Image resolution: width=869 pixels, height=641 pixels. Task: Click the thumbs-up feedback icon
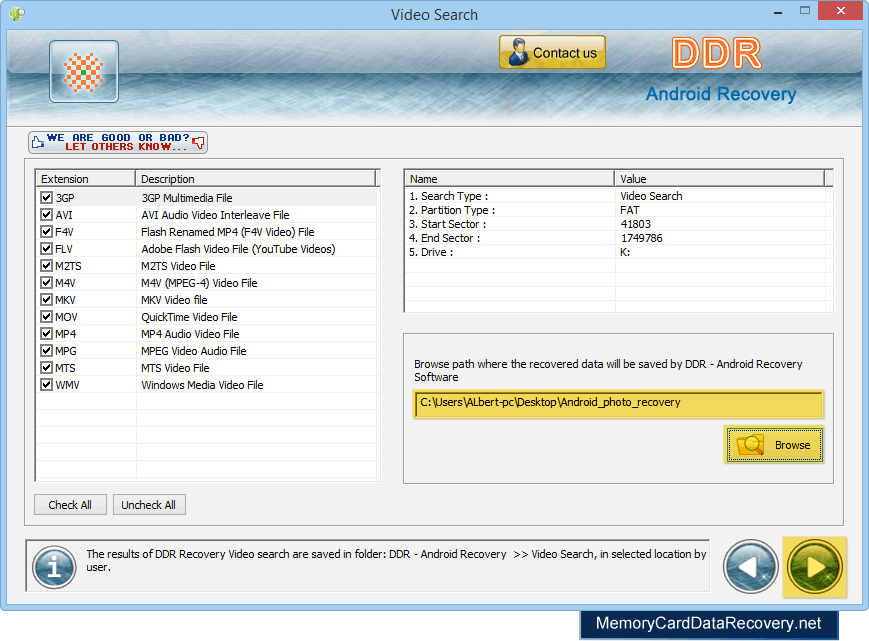(x=38, y=142)
